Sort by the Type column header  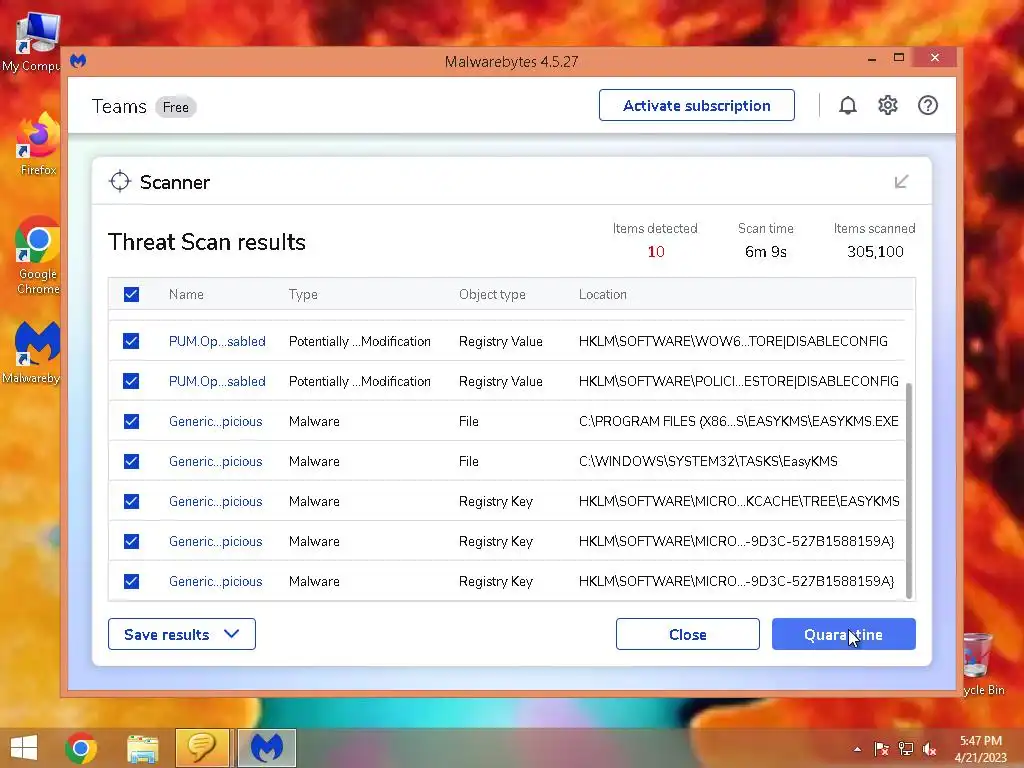[x=303, y=295]
